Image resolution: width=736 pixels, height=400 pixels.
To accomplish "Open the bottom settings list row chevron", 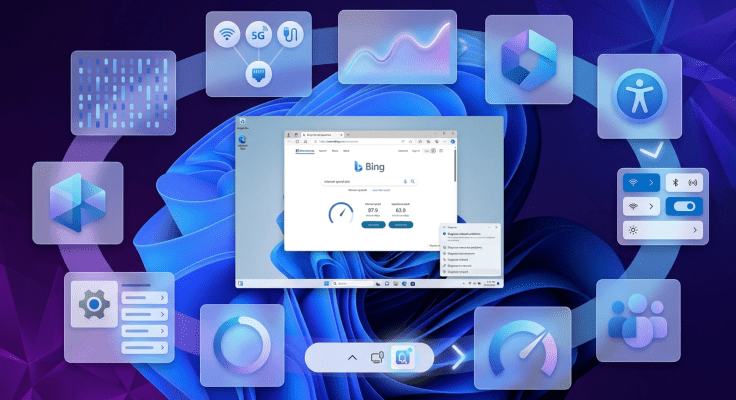I will pyautogui.click(x=162, y=348).
